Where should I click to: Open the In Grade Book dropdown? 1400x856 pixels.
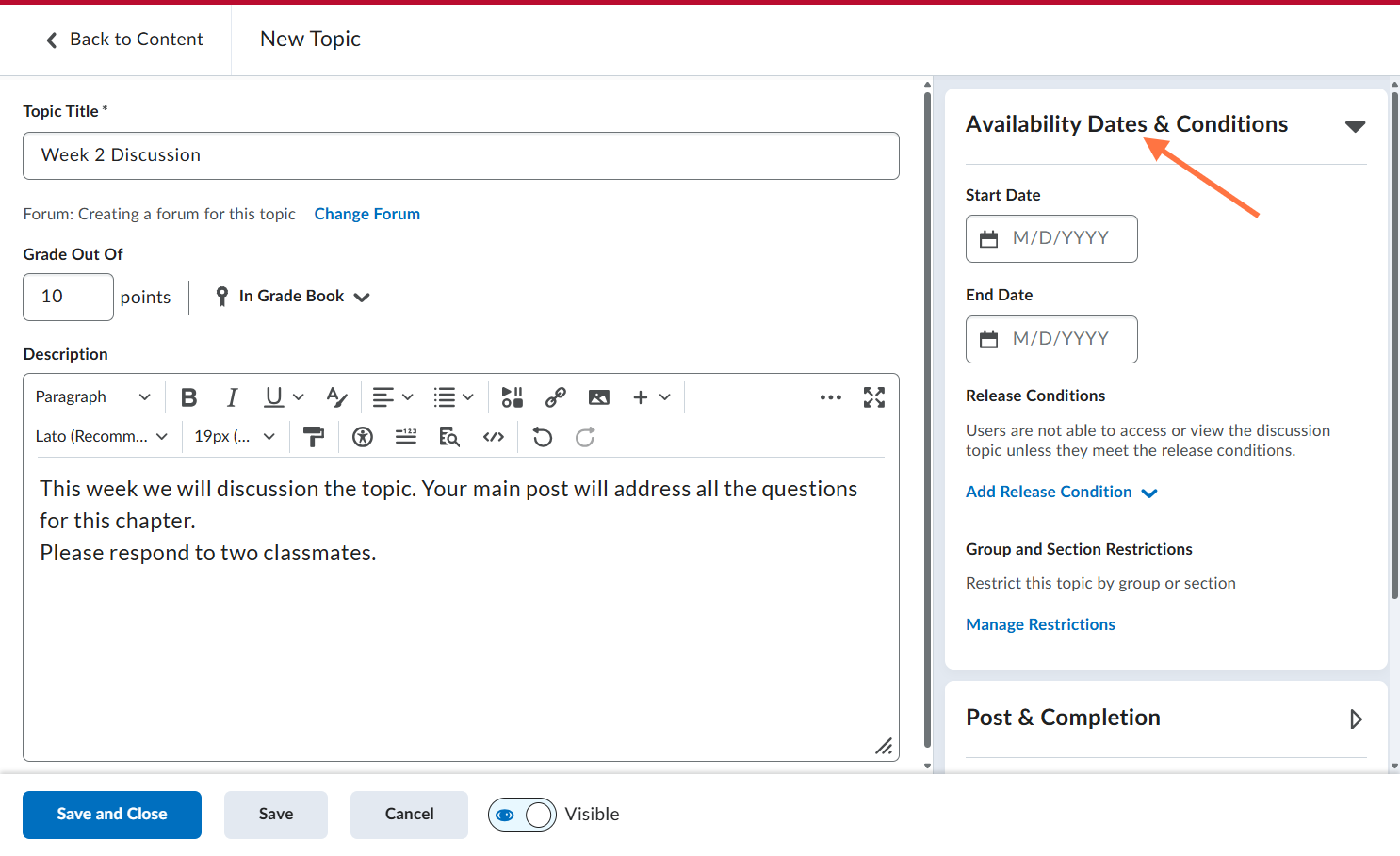[293, 297]
